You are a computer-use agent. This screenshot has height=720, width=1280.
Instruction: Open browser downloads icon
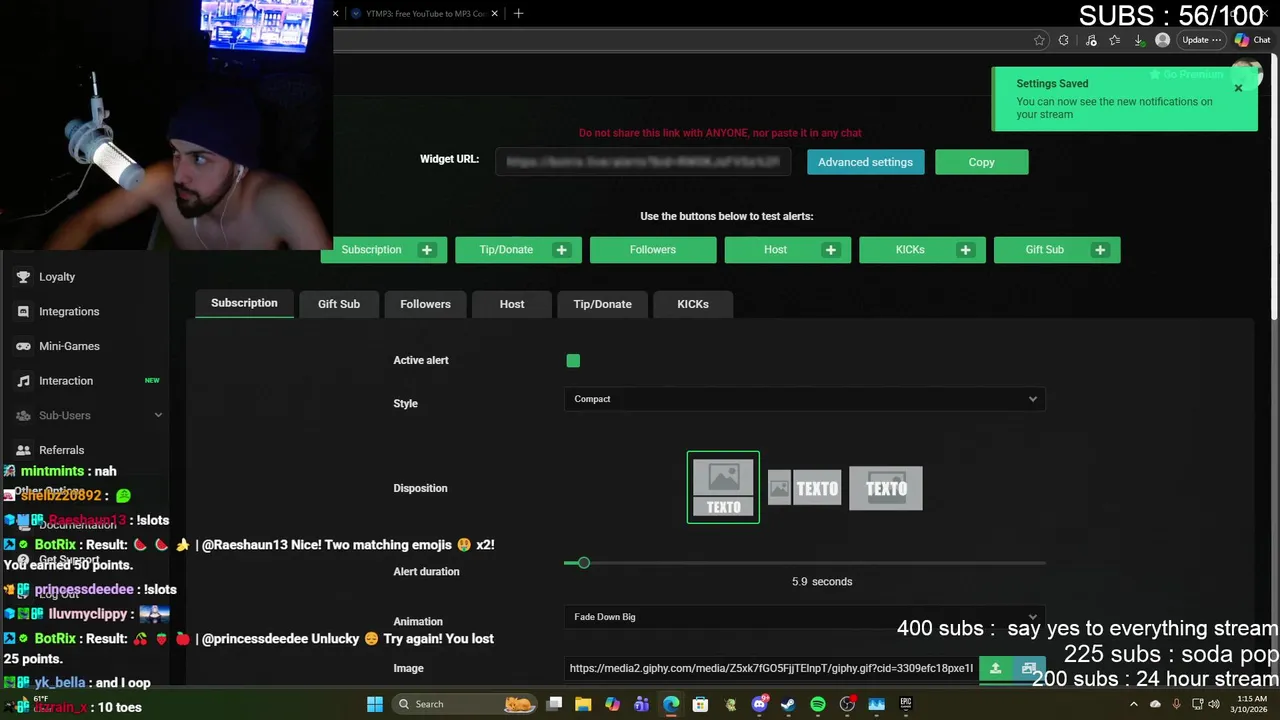coord(1139,40)
